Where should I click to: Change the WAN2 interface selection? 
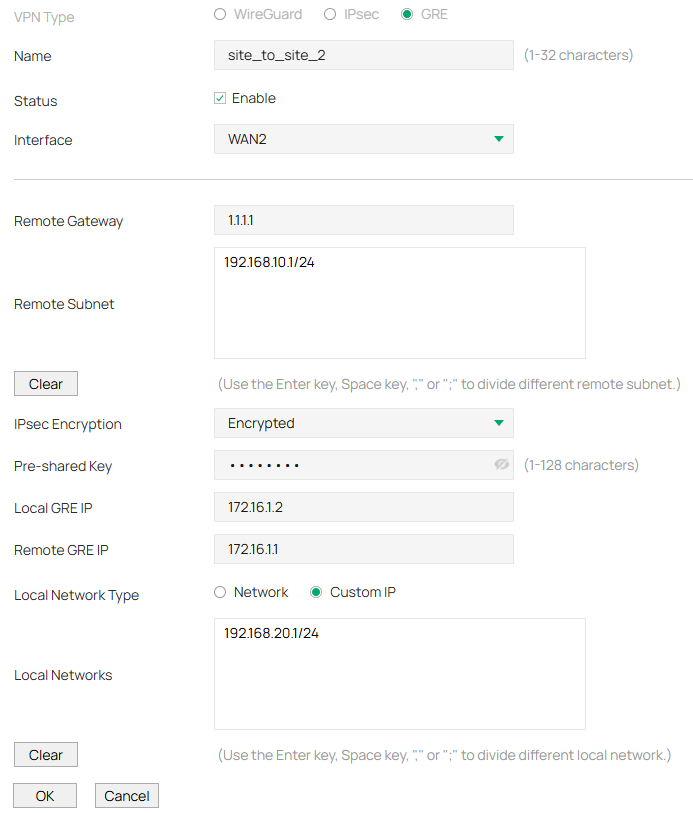(363, 139)
